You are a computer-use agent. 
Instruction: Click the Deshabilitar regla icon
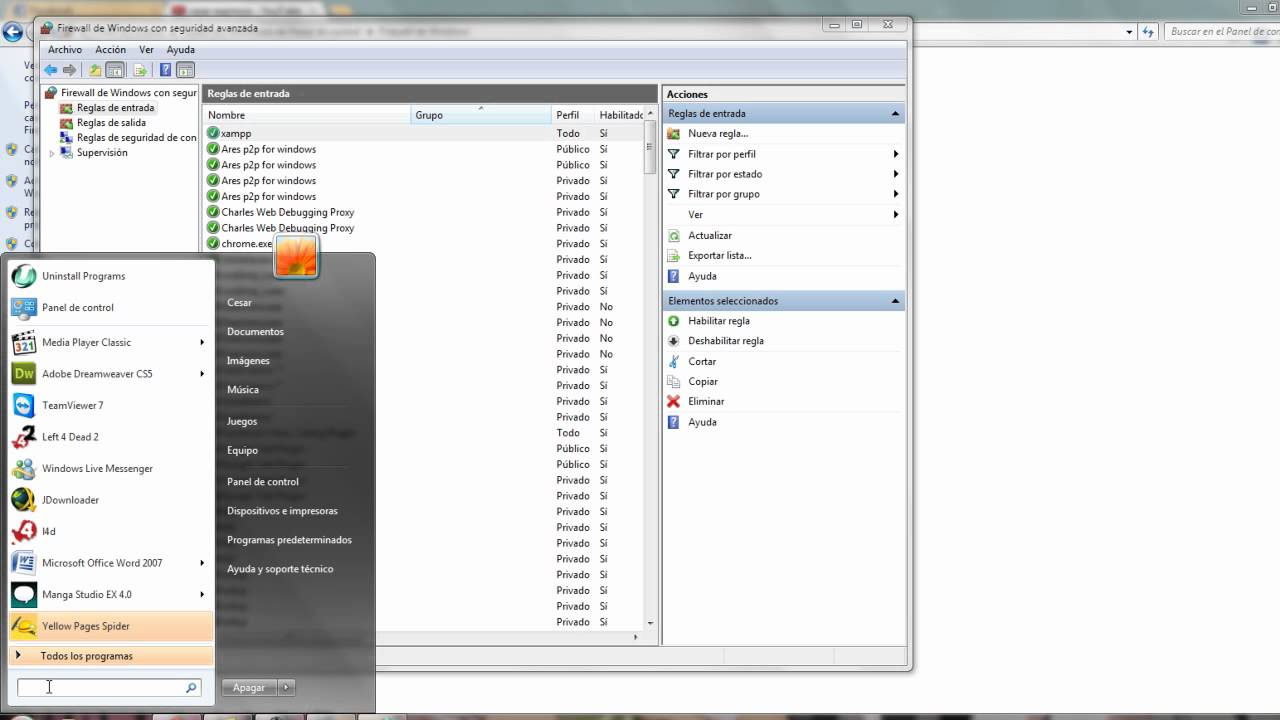tap(674, 341)
